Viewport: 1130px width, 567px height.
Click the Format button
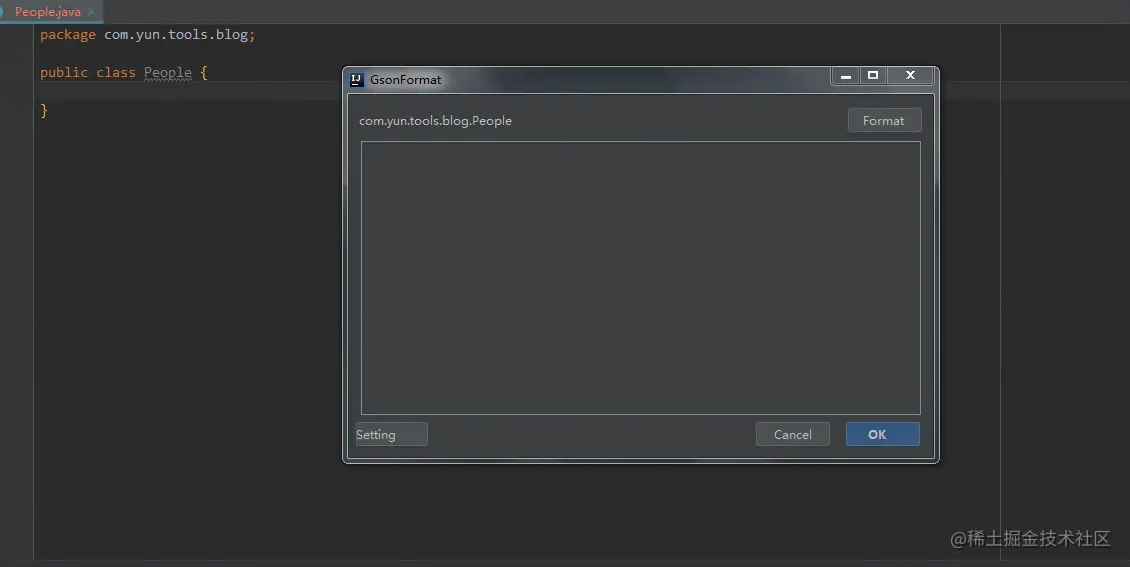click(x=884, y=120)
